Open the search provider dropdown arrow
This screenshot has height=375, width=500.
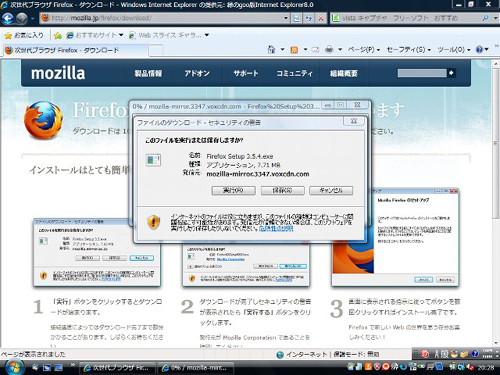495,18
